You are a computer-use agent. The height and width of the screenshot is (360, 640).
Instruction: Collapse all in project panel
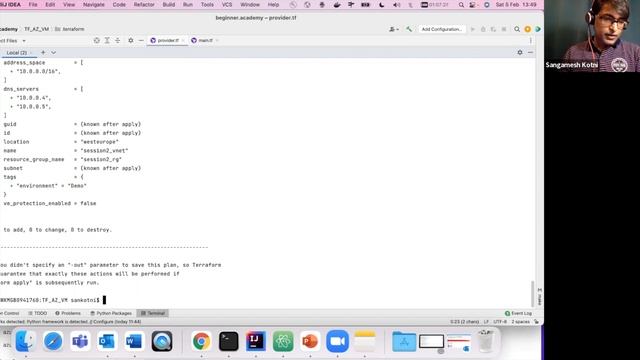[118, 40]
